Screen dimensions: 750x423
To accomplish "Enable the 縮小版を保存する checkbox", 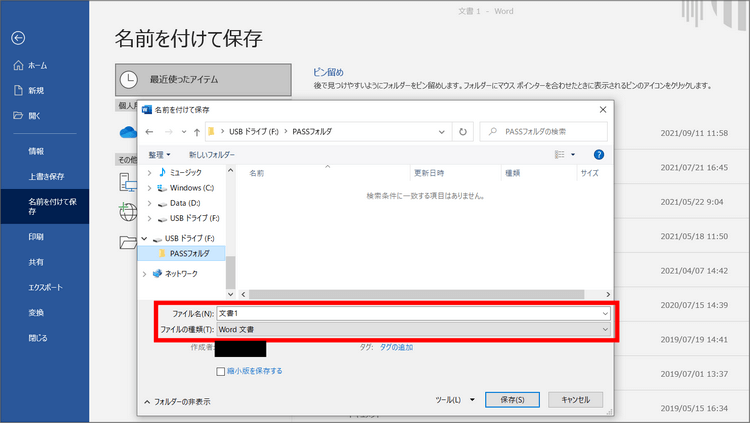I will pyautogui.click(x=222, y=371).
